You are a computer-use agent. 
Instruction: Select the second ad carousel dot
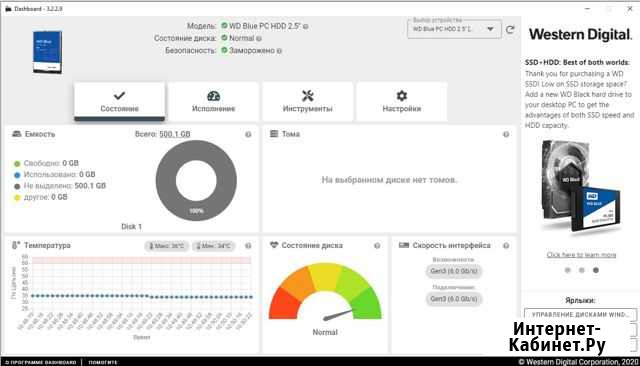[582, 270]
